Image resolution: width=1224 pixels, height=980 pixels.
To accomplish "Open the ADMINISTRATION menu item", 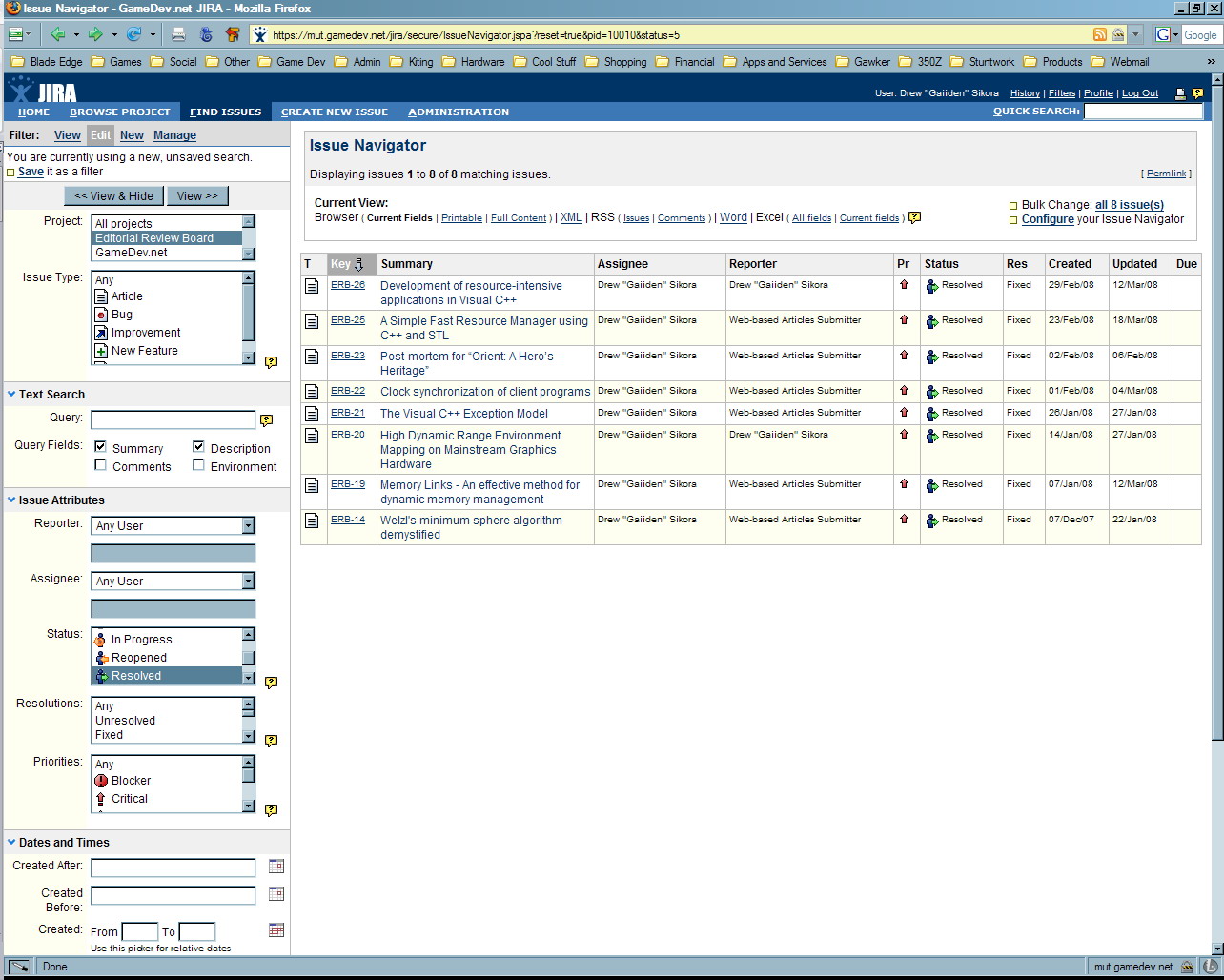I will pyautogui.click(x=459, y=112).
